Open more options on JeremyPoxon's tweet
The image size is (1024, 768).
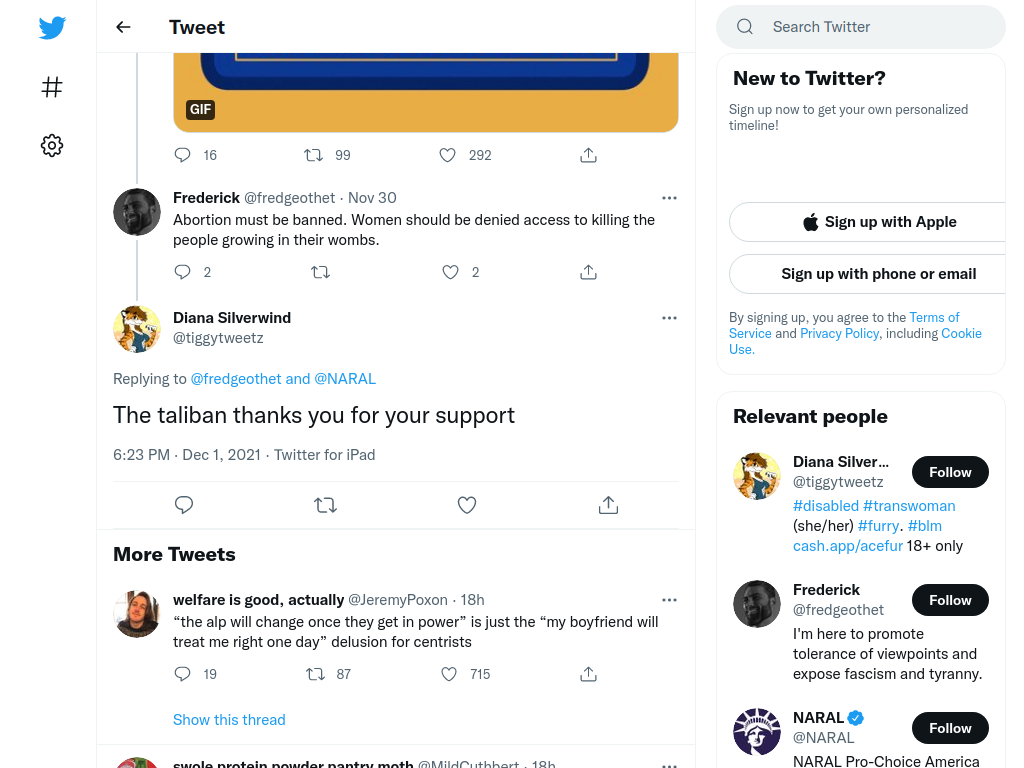(x=669, y=600)
